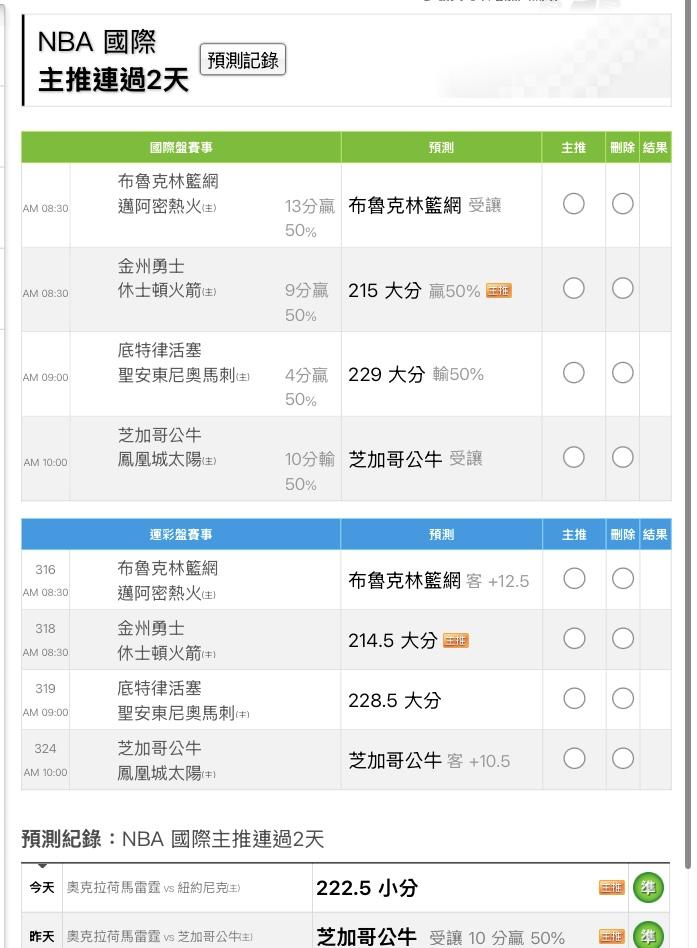This screenshot has width=697, height=948.
Task: Click the orange 主推 badge in today's record
Action: tap(611, 888)
